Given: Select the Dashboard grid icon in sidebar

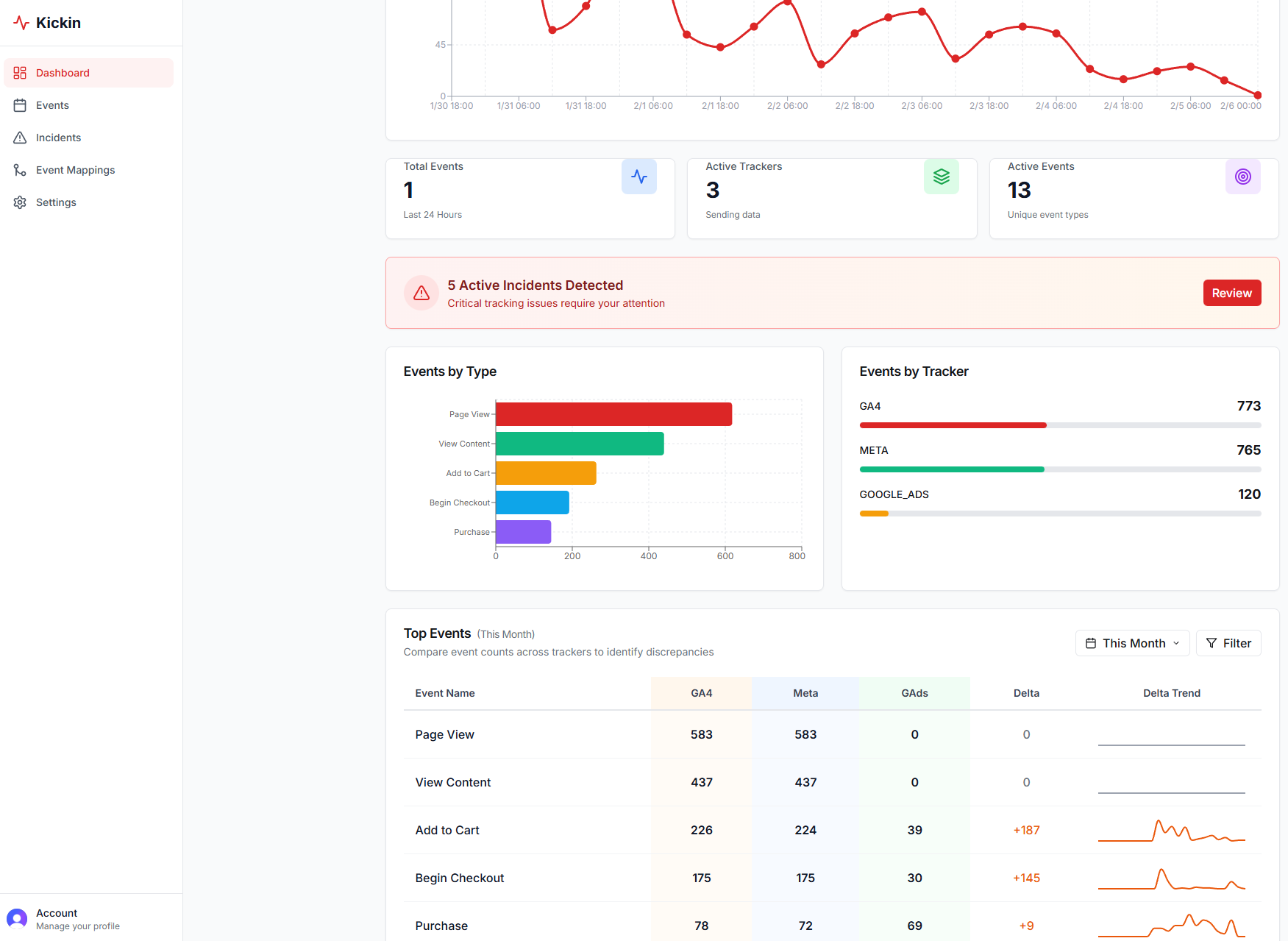Looking at the screenshot, I should (x=20, y=72).
